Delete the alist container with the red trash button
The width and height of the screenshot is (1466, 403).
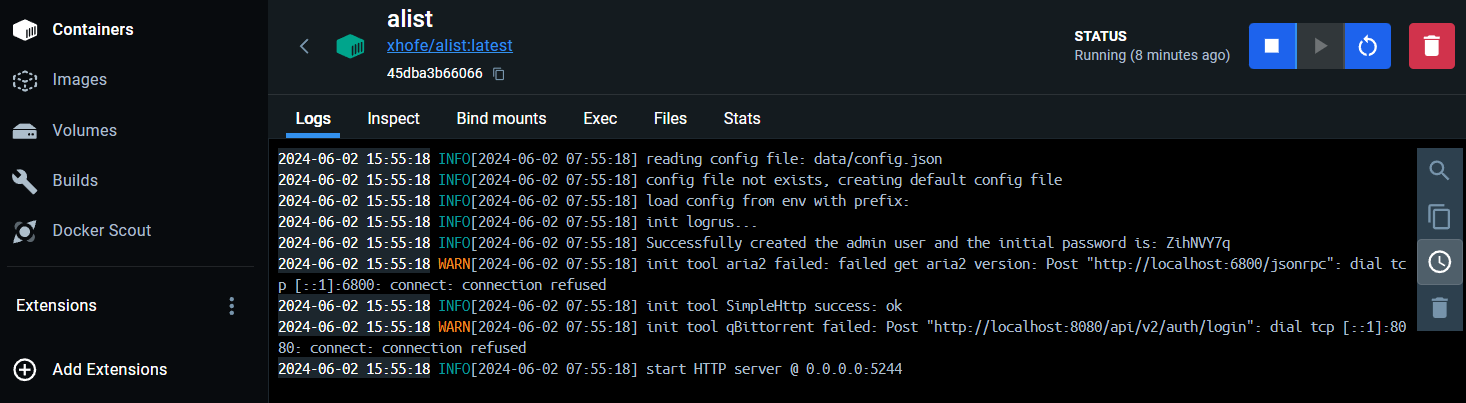click(x=1432, y=46)
